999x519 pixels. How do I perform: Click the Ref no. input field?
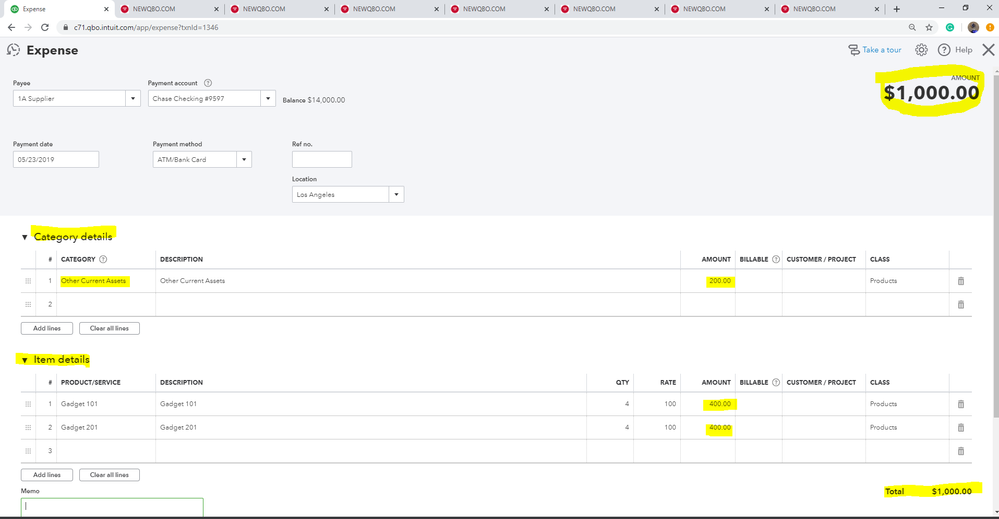(322, 159)
